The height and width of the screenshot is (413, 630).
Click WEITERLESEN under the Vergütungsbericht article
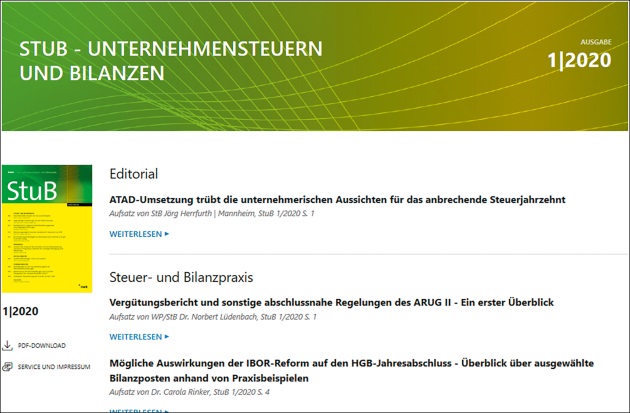pyautogui.click(x=136, y=337)
